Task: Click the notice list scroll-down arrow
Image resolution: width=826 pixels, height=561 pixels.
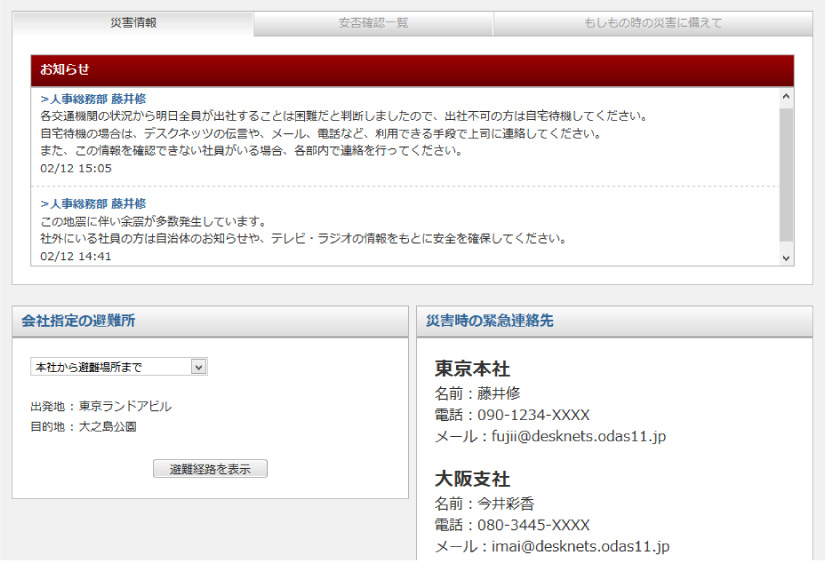Action: point(786,258)
